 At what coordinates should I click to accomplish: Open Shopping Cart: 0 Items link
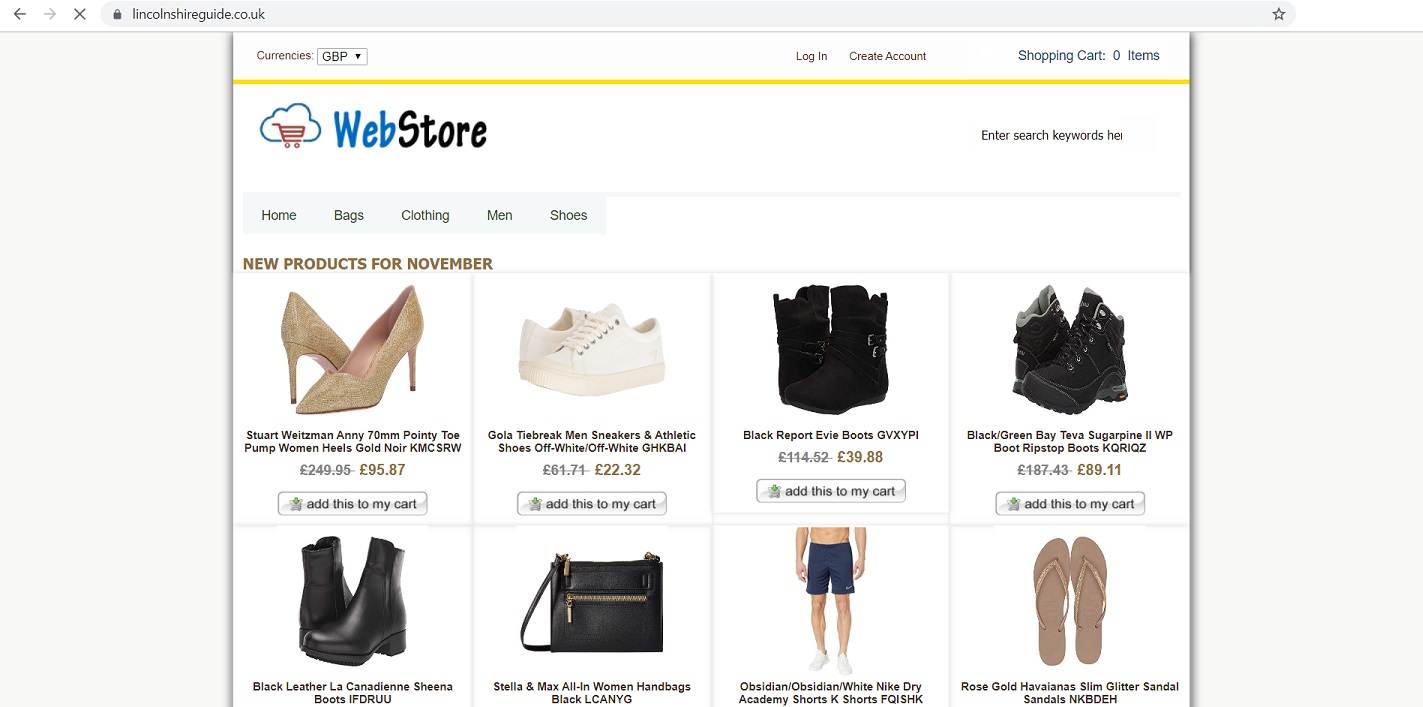(1088, 56)
